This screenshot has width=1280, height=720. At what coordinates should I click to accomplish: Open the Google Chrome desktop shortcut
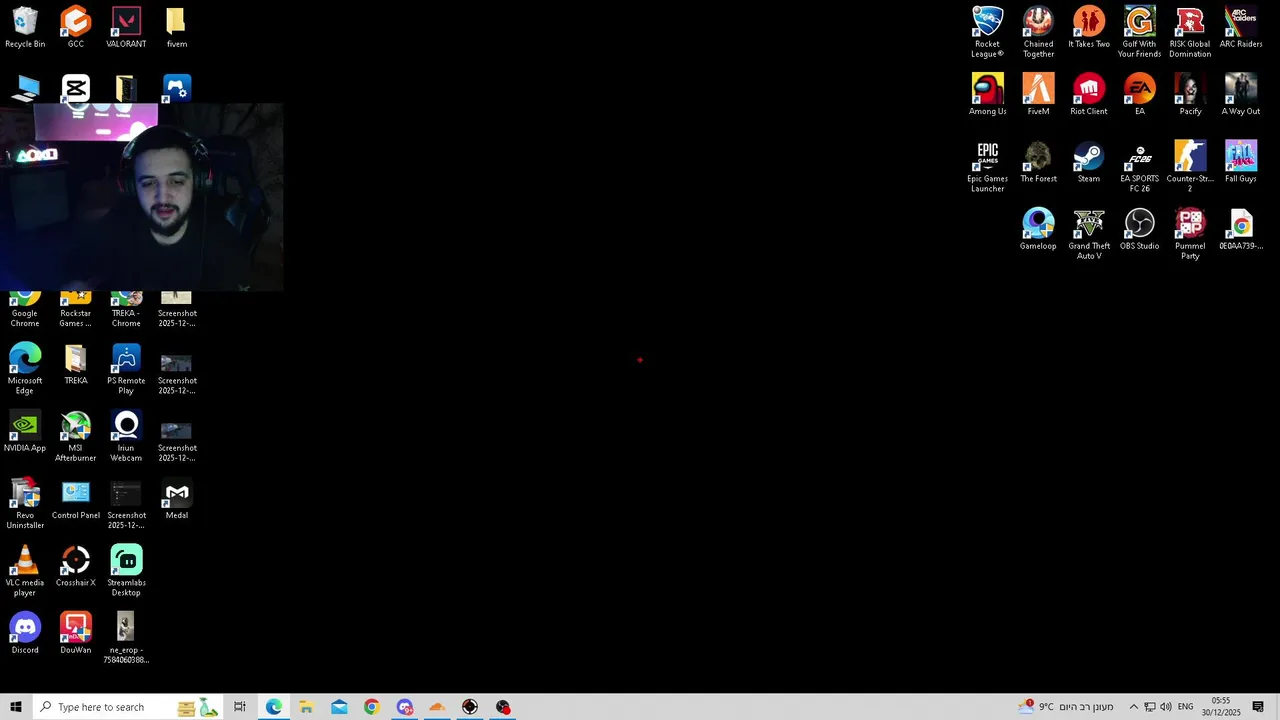coord(25,310)
